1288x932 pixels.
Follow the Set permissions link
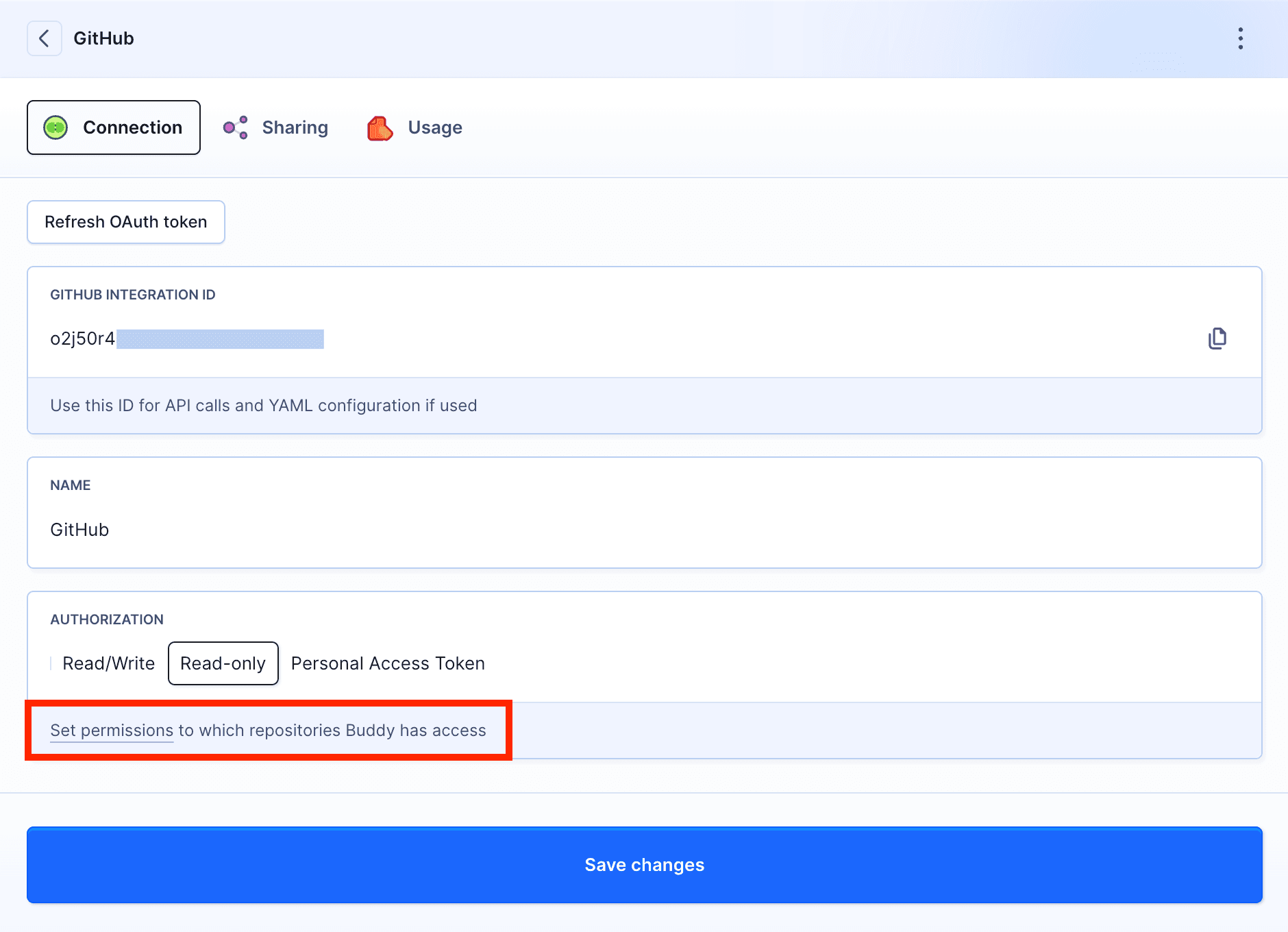click(112, 731)
